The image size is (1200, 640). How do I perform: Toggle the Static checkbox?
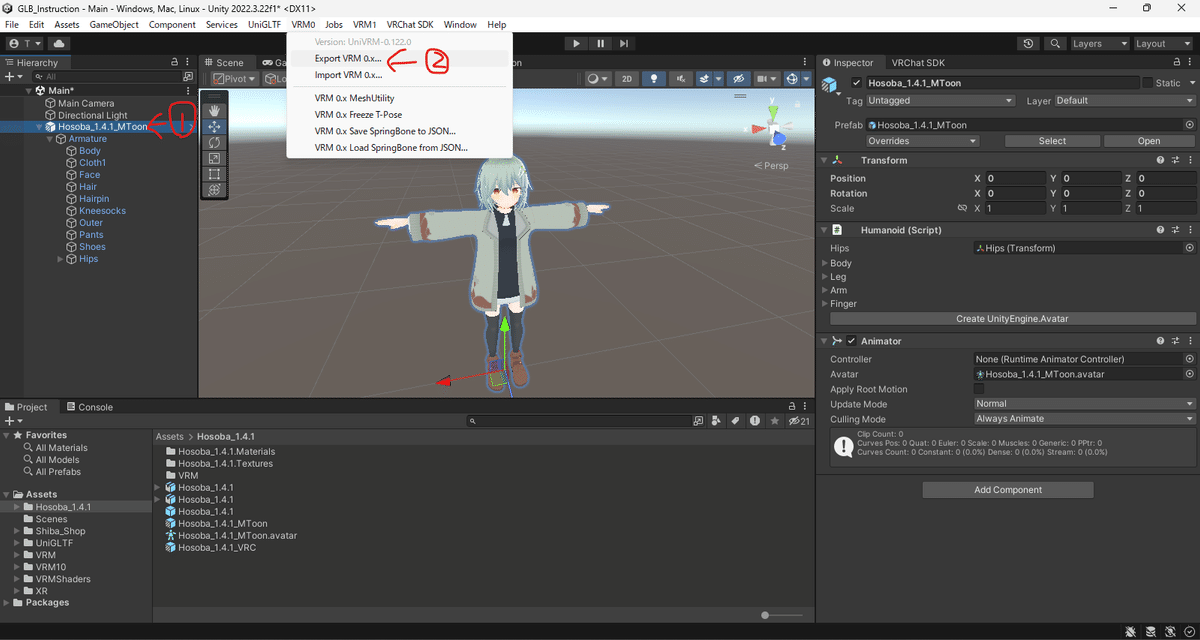[x=1147, y=83]
